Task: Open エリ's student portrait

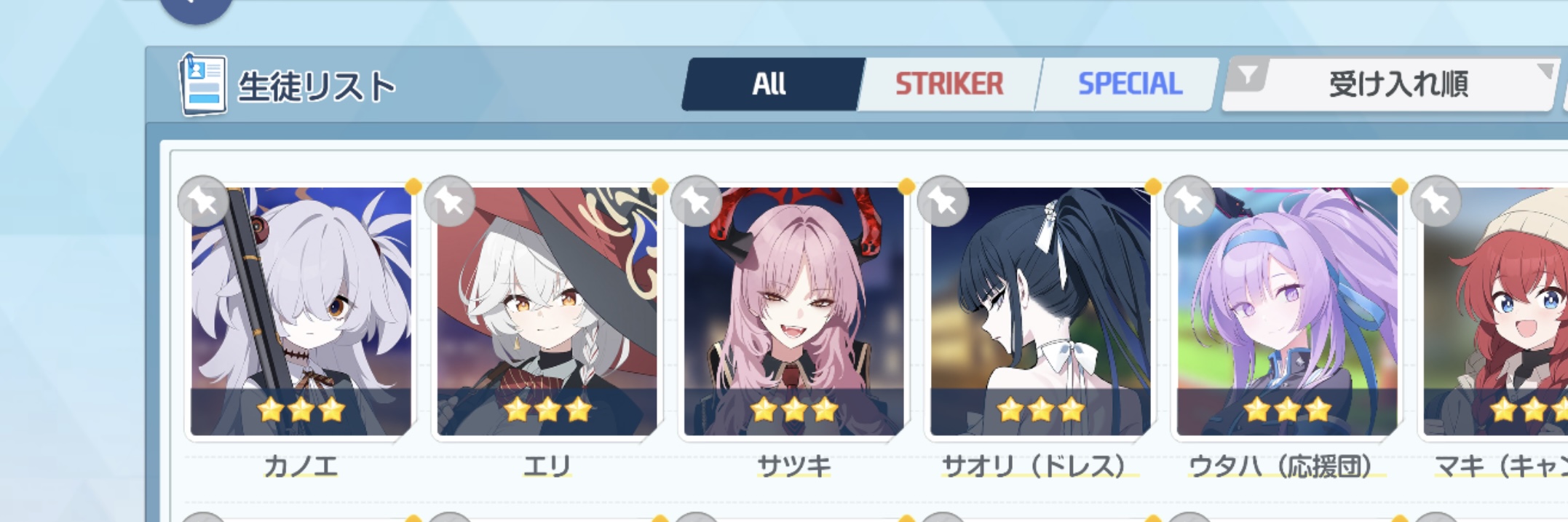Action: click(547, 311)
